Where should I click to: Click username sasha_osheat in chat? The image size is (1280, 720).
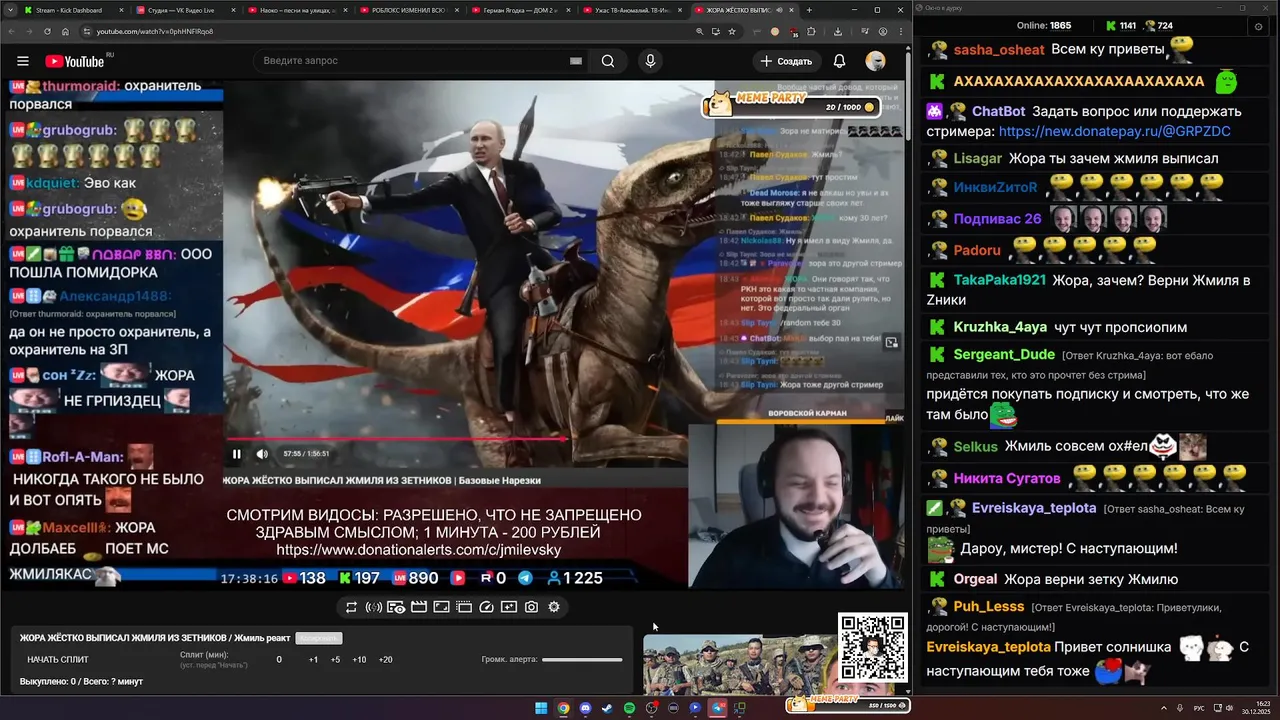999,49
